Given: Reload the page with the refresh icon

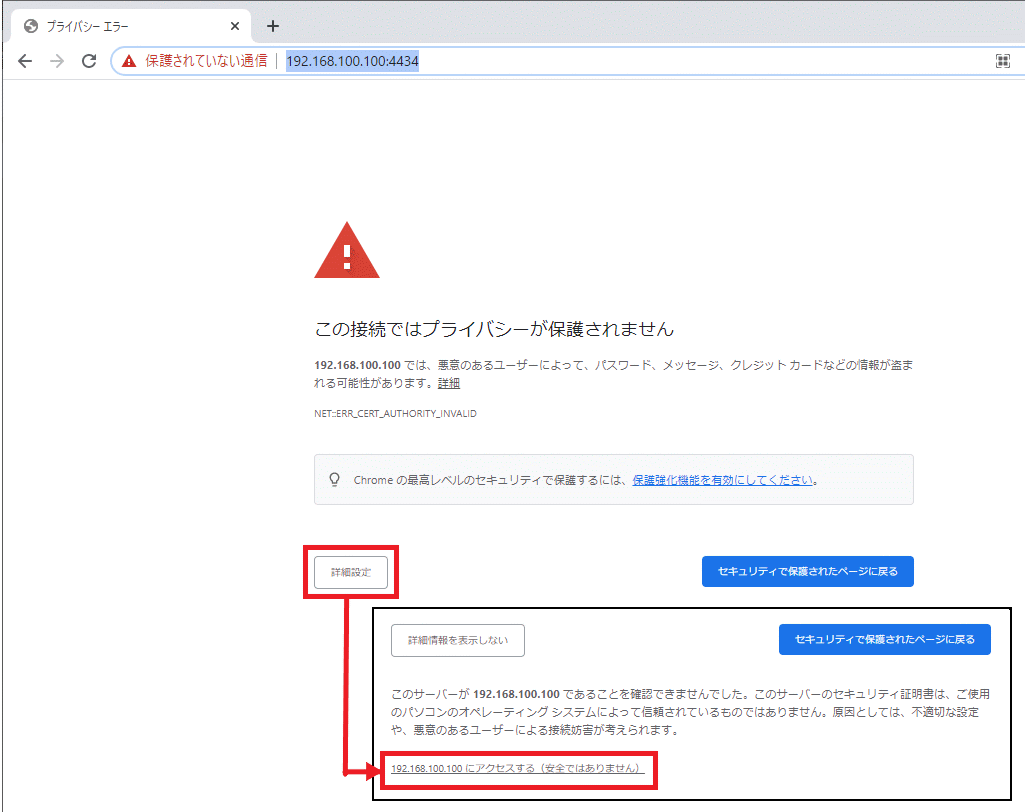Looking at the screenshot, I should (x=89, y=61).
